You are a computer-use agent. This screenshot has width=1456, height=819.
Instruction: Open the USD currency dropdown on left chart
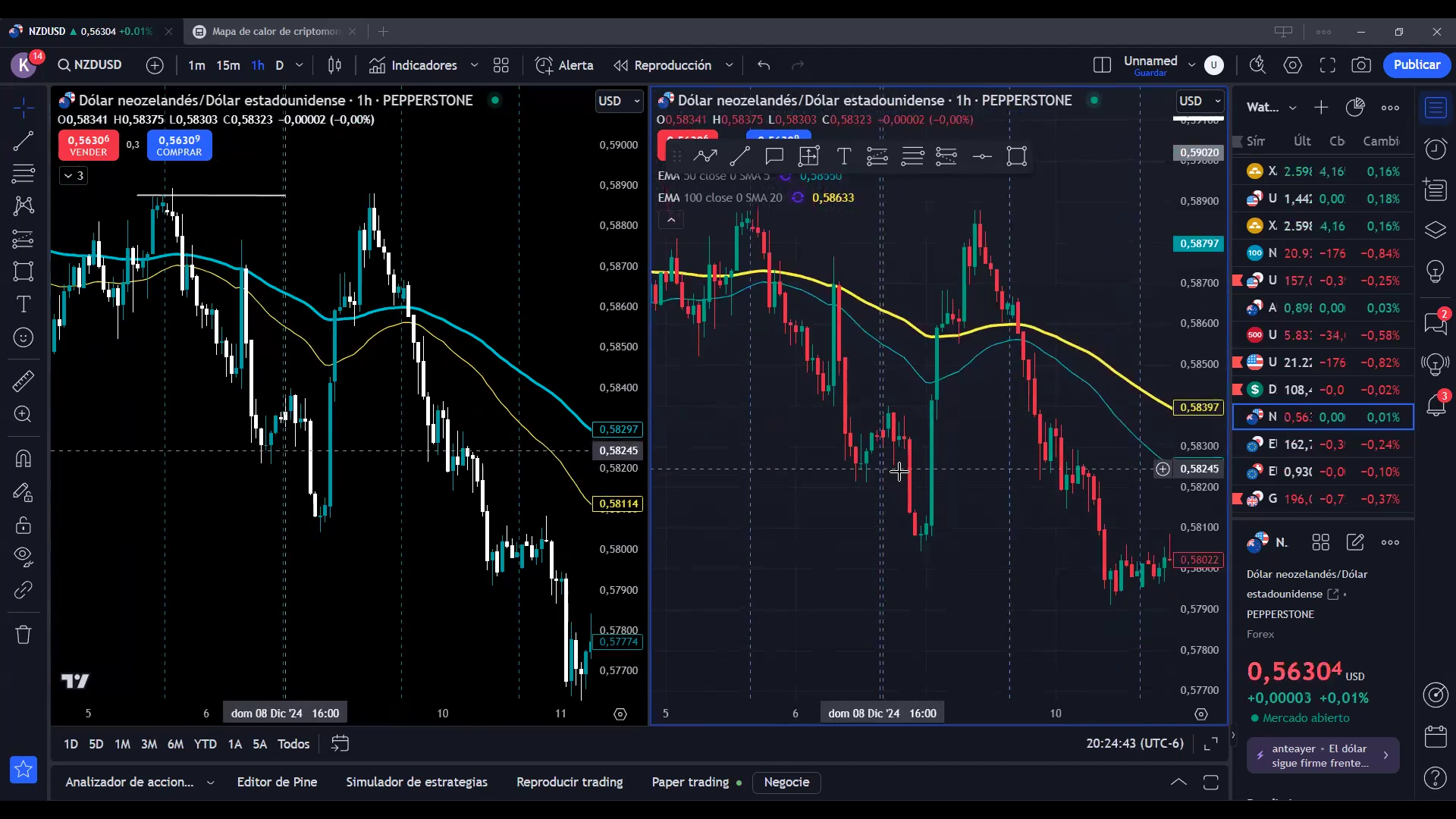pyautogui.click(x=619, y=101)
